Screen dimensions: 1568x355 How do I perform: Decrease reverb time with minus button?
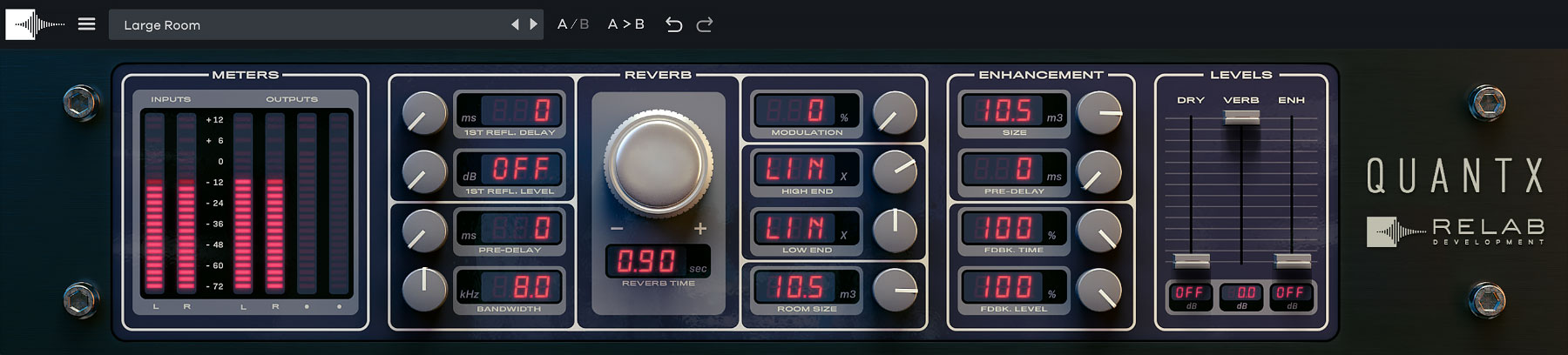[617, 229]
